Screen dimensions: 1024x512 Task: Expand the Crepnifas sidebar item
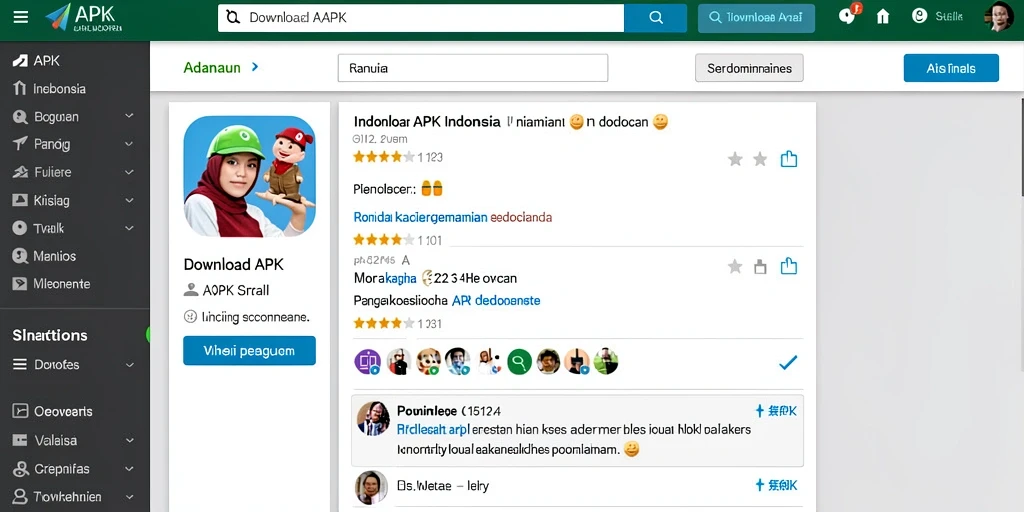click(x=129, y=468)
